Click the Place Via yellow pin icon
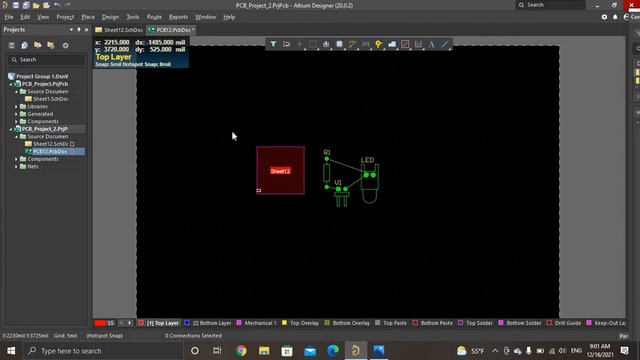640x360 pixels. (x=378, y=44)
